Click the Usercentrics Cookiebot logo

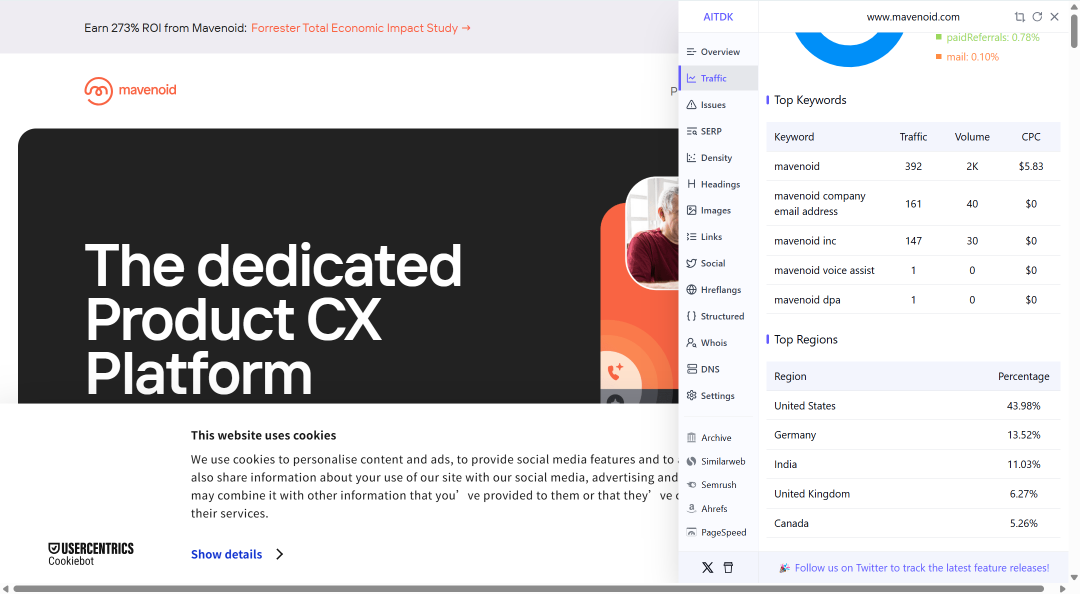(90, 554)
